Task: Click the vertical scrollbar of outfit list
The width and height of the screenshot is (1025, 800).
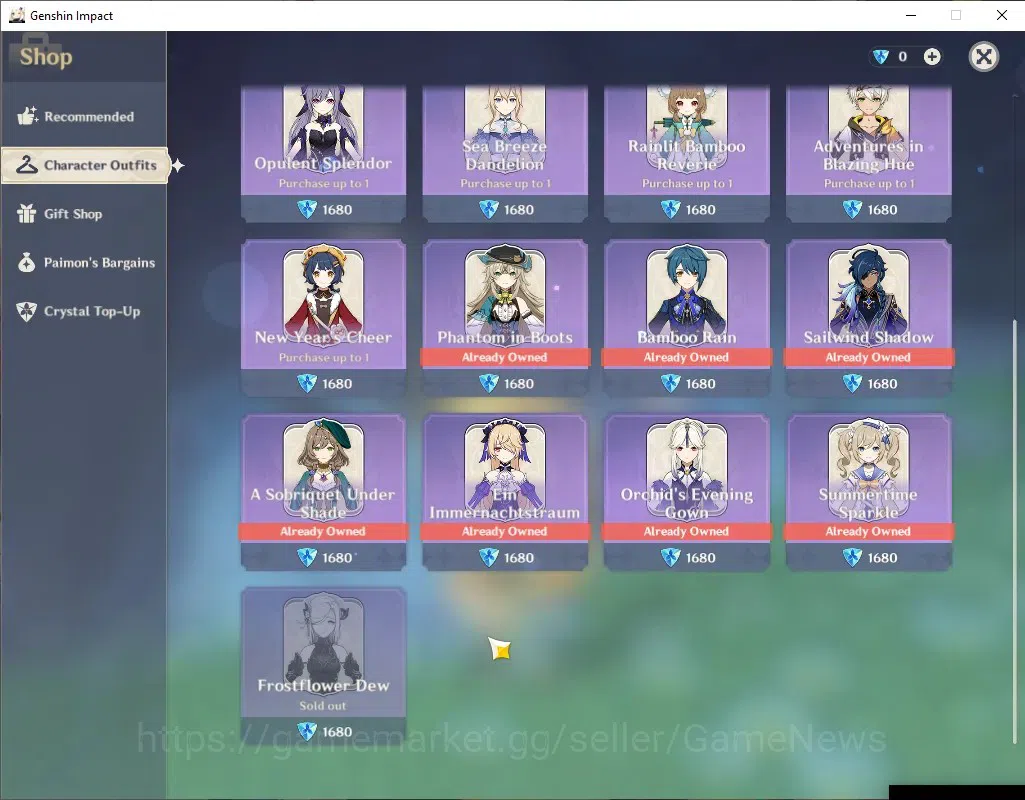Action: pos(1015,531)
